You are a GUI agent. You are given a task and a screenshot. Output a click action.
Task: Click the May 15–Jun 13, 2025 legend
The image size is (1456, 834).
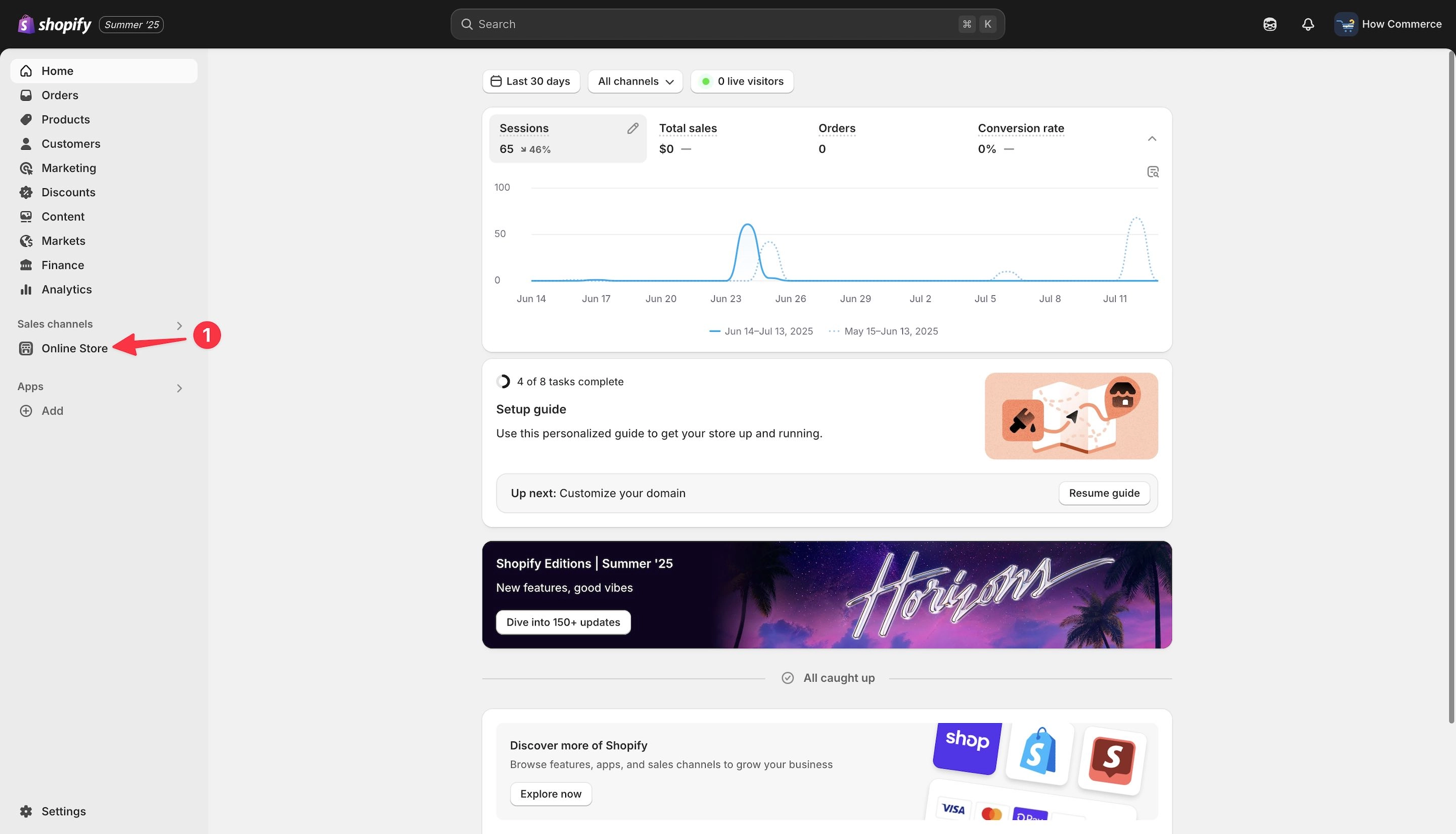click(x=883, y=331)
